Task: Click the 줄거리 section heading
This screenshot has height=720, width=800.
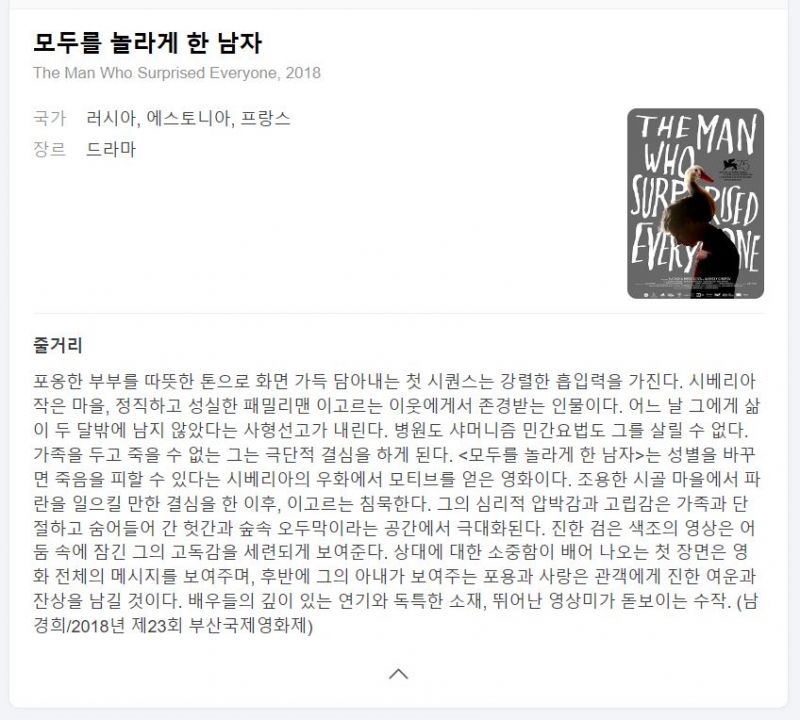Action: (x=58, y=345)
